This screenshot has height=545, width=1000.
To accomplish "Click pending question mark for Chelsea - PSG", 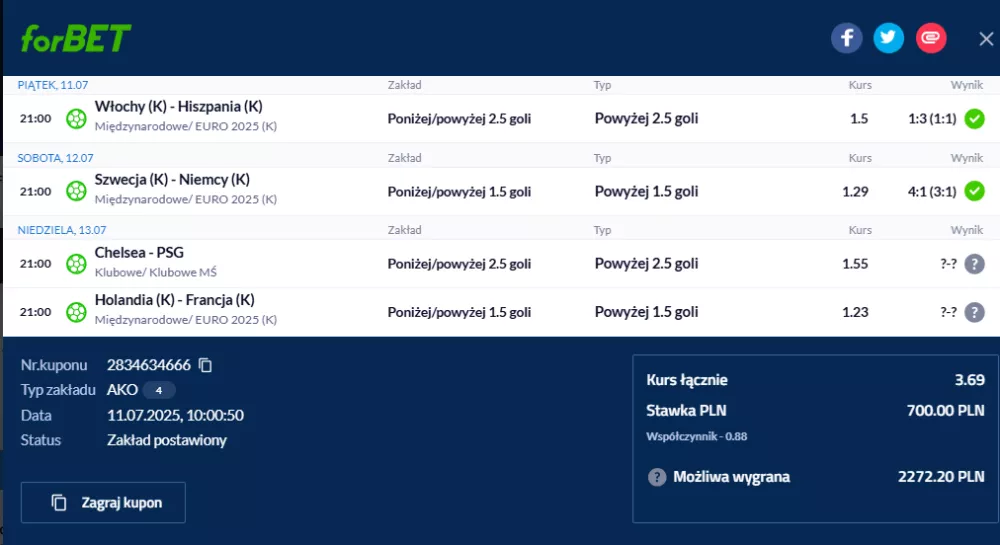I will [x=974, y=264].
